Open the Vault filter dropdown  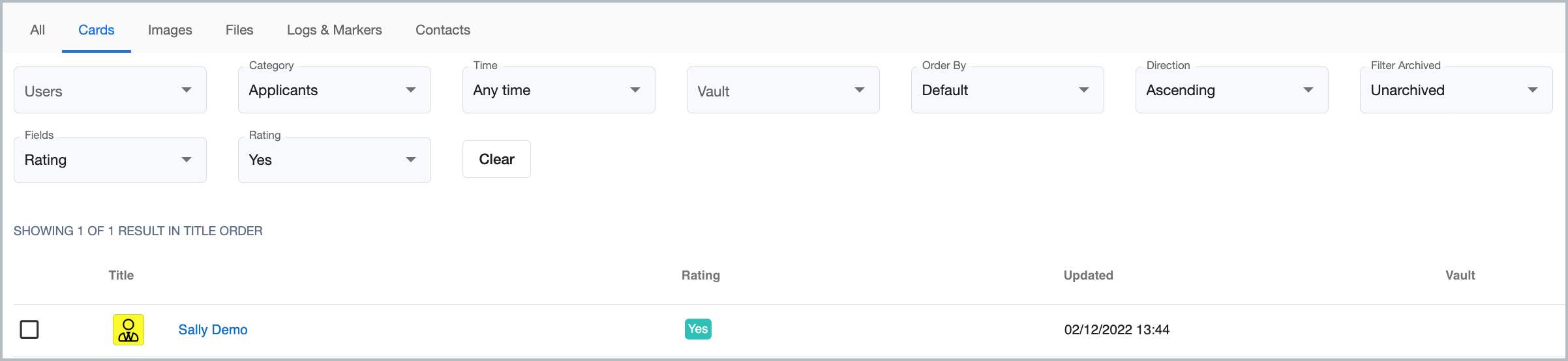tap(783, 90)
